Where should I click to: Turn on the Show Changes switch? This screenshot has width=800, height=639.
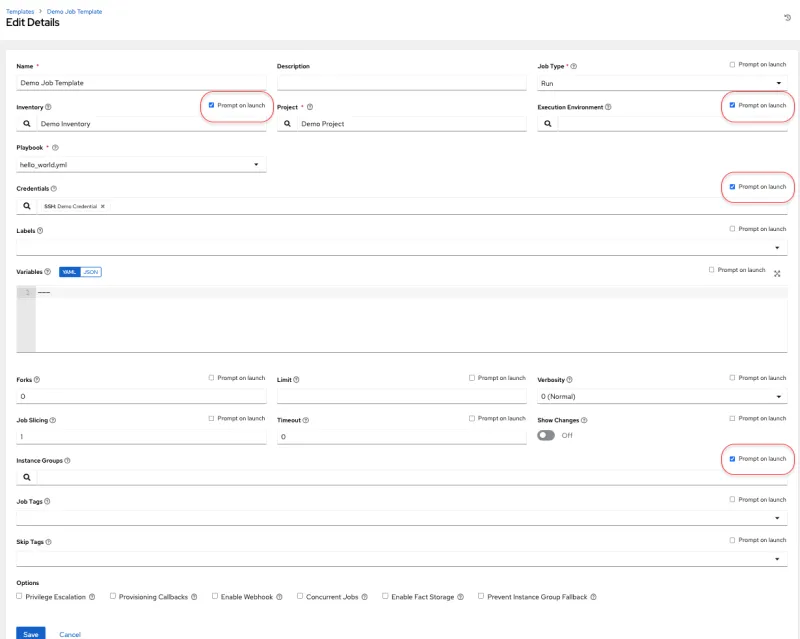pos(546,435)
